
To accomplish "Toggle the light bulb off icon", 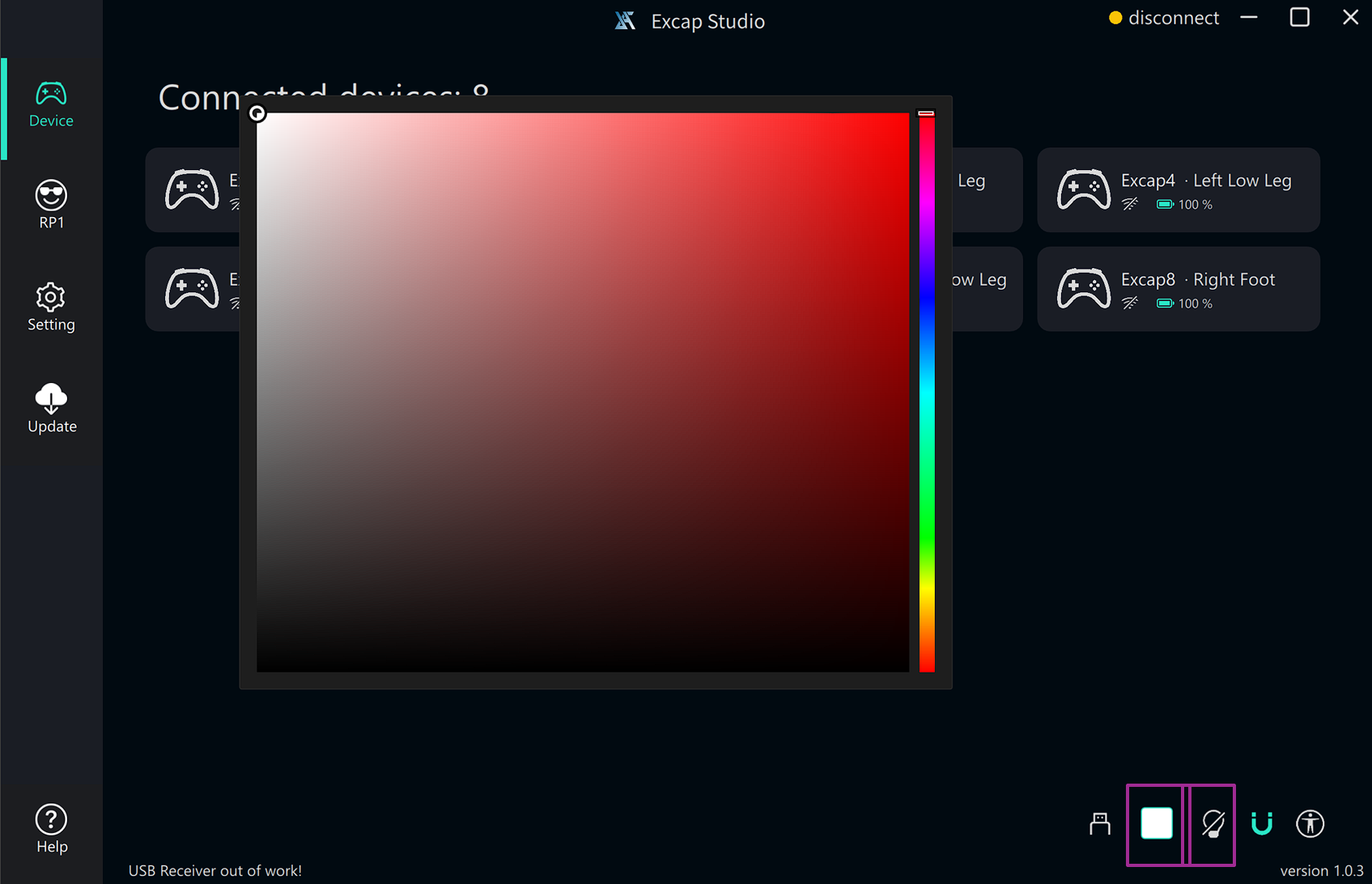I will coord(1213,824).
